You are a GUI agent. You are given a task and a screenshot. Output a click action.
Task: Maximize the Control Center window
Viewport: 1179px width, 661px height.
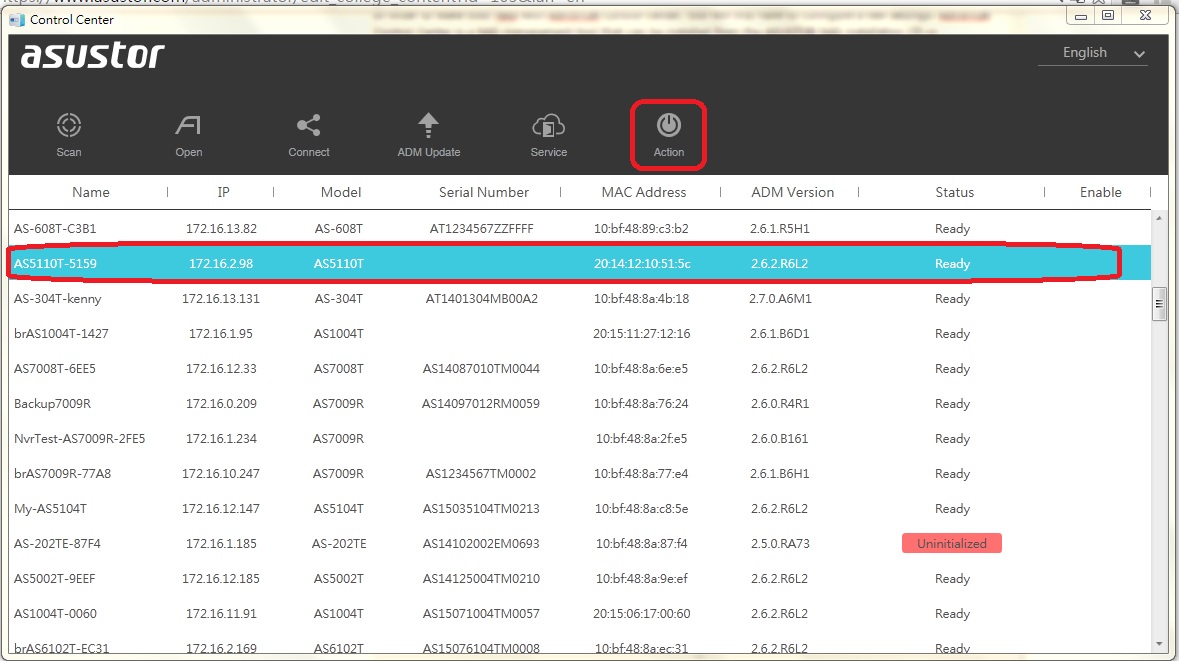coord(1108,16)
